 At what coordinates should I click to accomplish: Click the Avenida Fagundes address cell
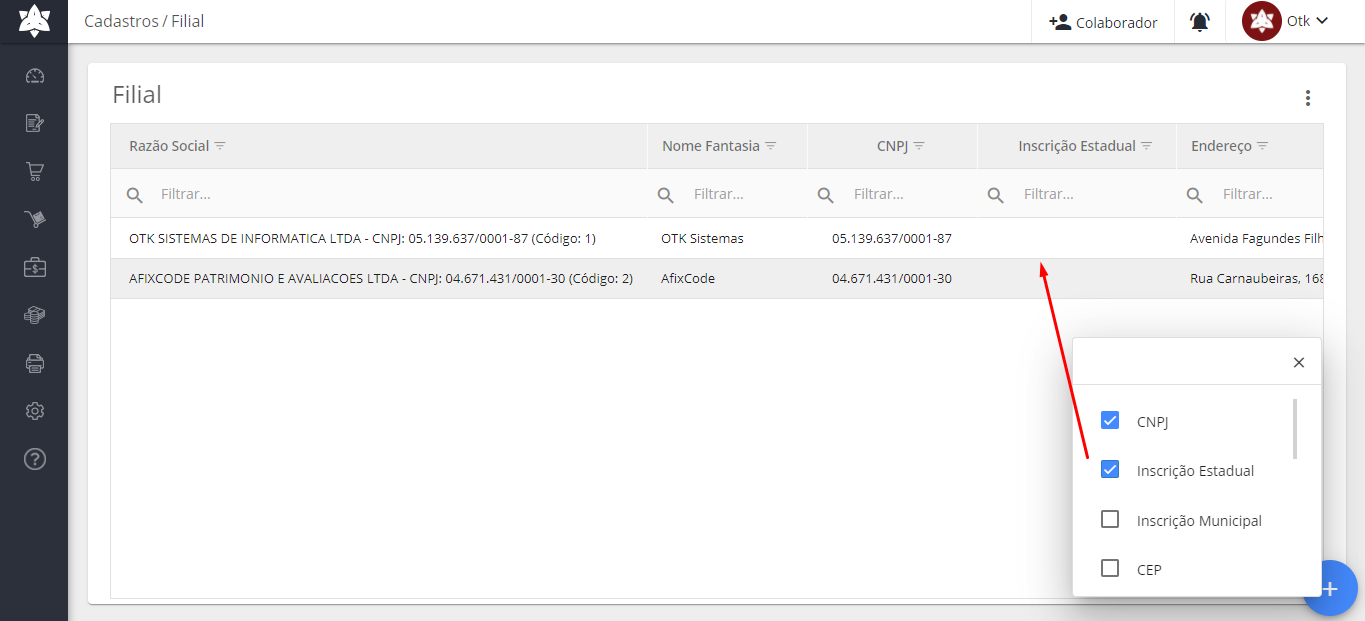coord(1256,239)
